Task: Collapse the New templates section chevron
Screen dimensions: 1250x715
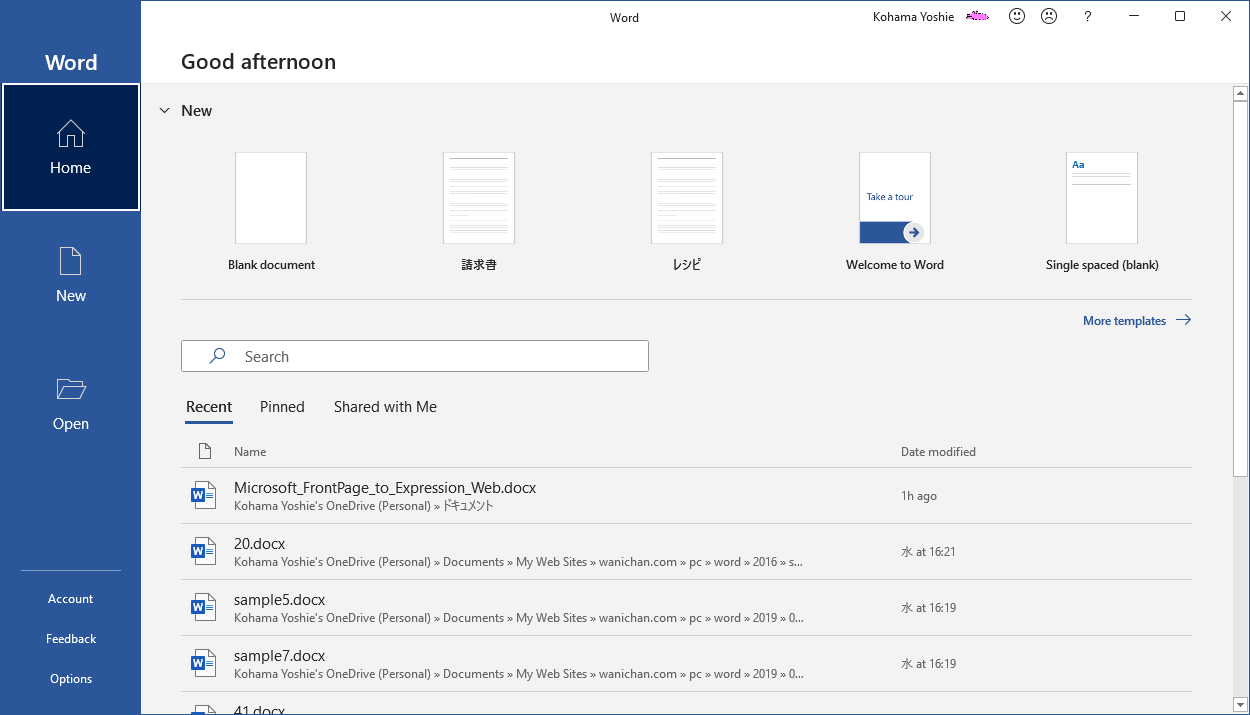Action: [164, 111]
